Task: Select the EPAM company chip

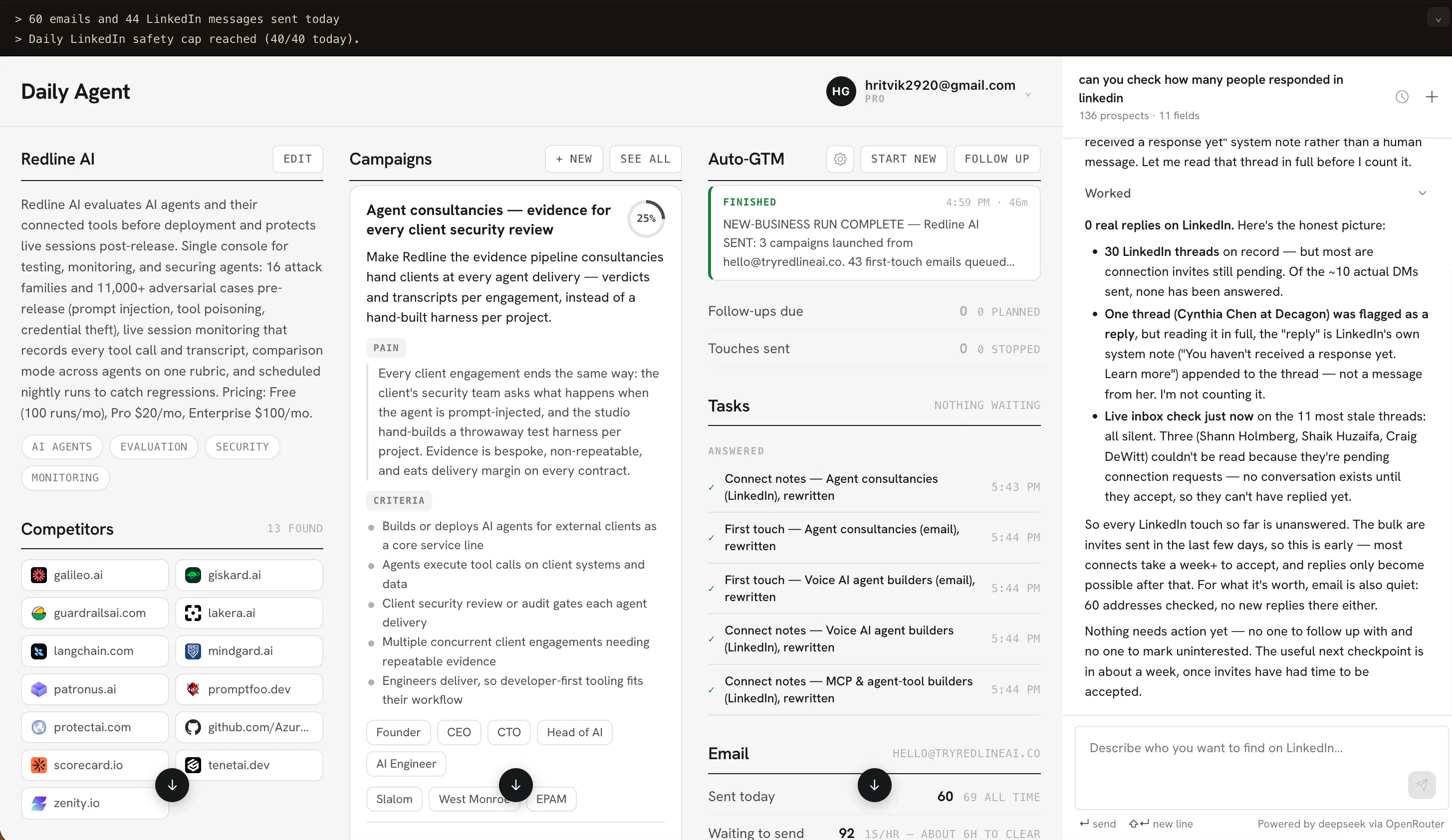Action: tap(551, 799)
